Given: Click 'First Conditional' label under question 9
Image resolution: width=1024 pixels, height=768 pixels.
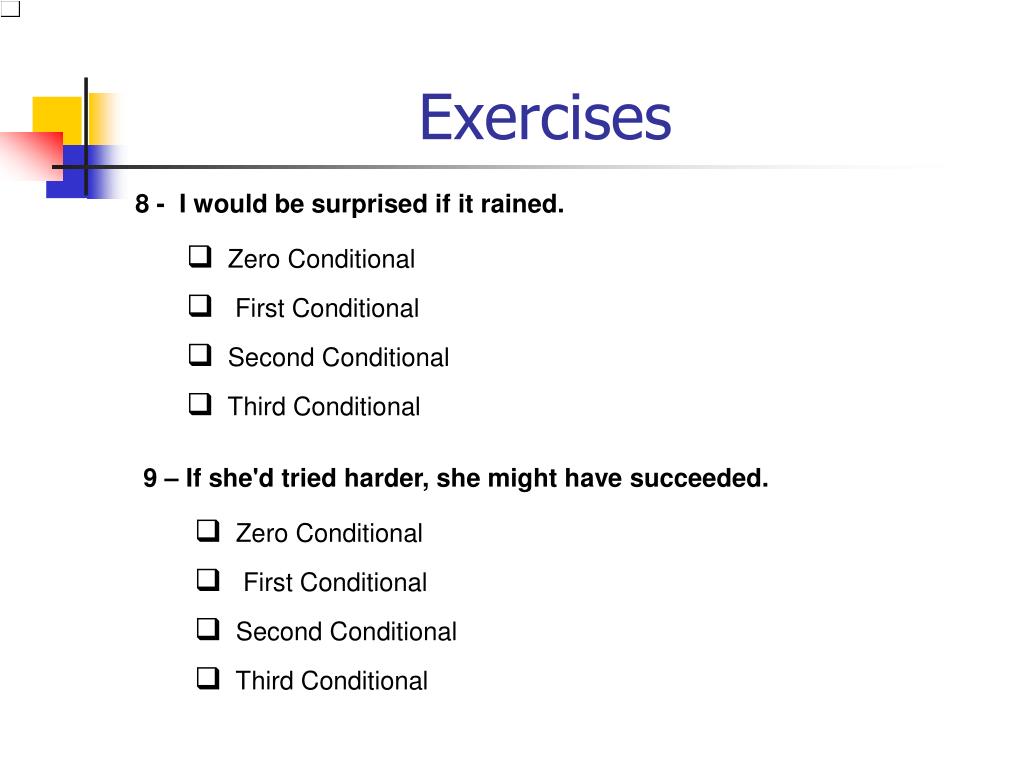Looking at the screenshot, I should coord(335,583).
